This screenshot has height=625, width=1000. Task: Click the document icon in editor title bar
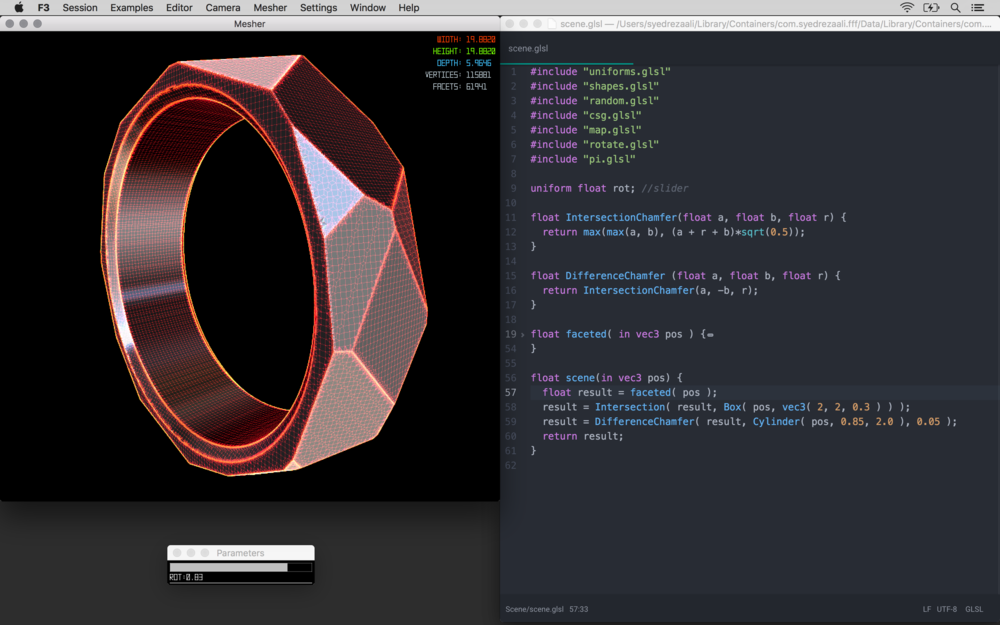pyautogui.click(x=552, y=23)
